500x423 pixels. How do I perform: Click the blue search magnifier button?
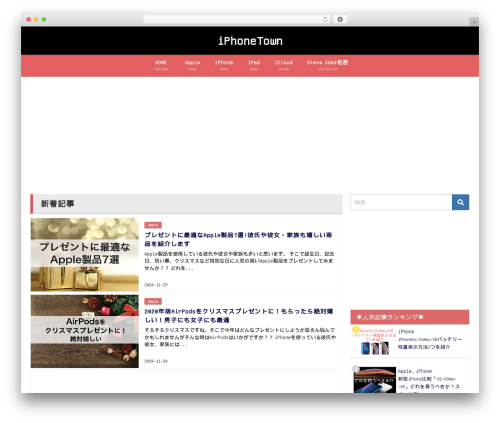[x=460, y=202]
